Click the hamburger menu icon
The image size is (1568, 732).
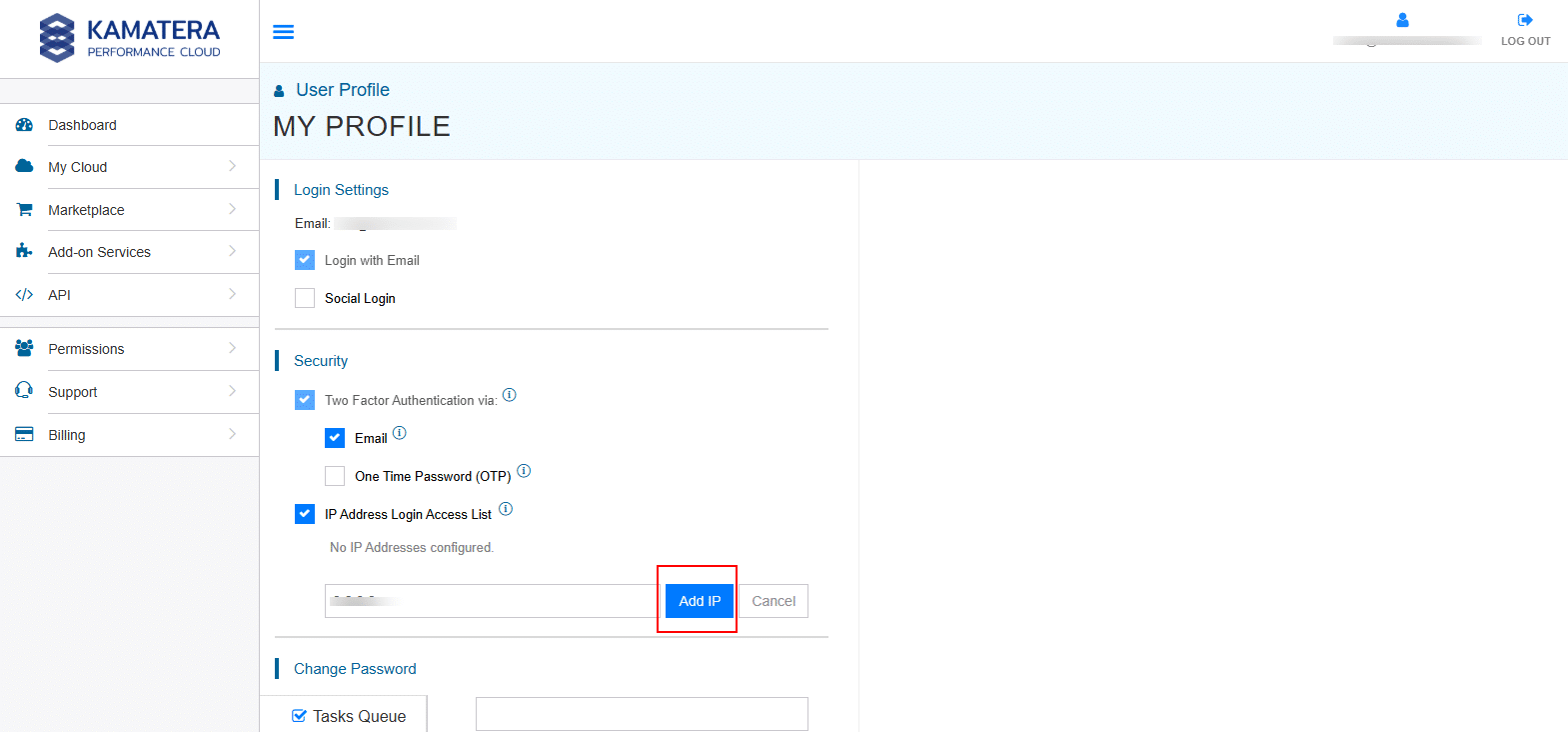point(284,32)
